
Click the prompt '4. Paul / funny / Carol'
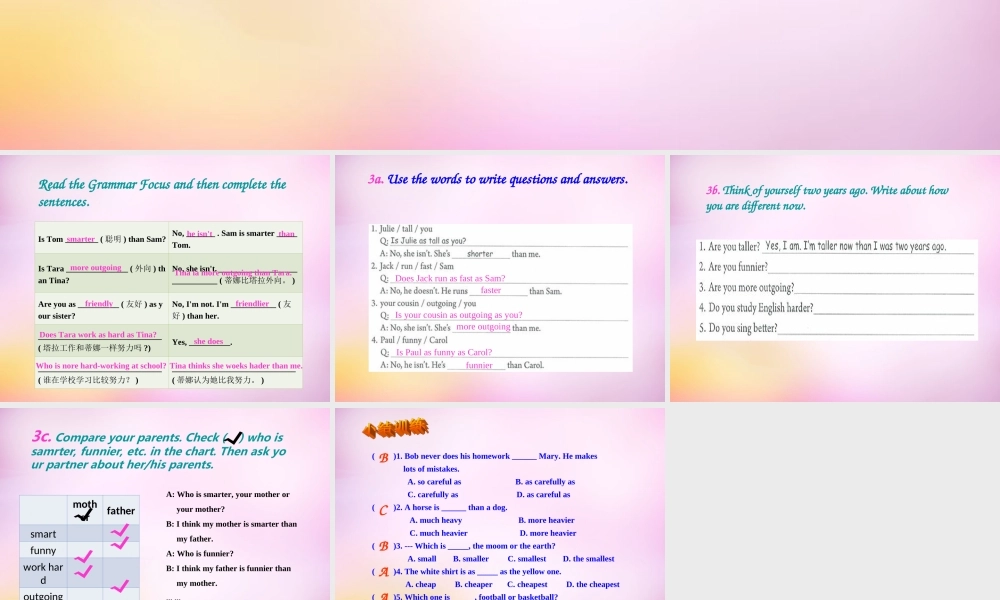click(409, 340)
